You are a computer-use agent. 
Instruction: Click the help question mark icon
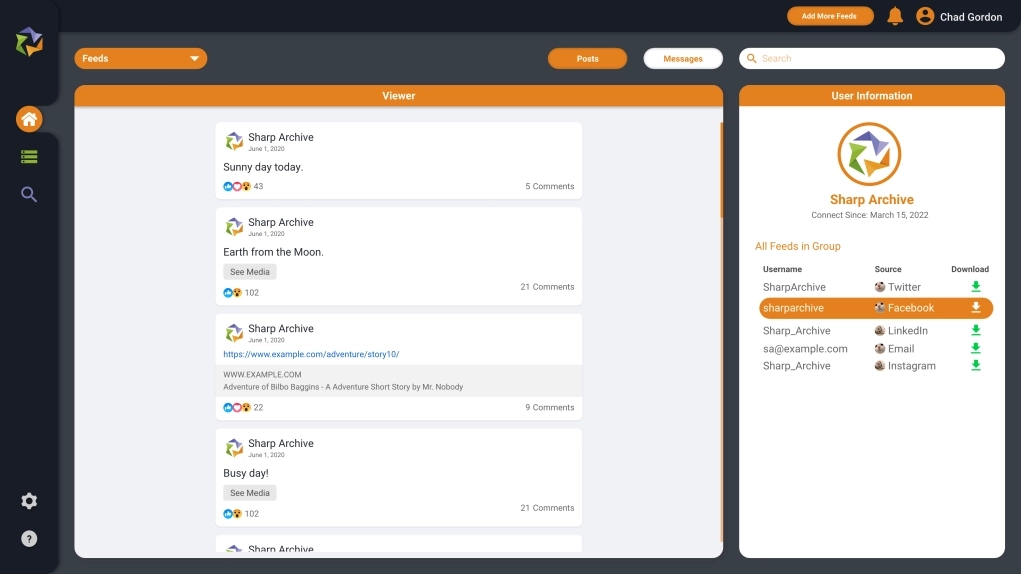click(29, 539)
